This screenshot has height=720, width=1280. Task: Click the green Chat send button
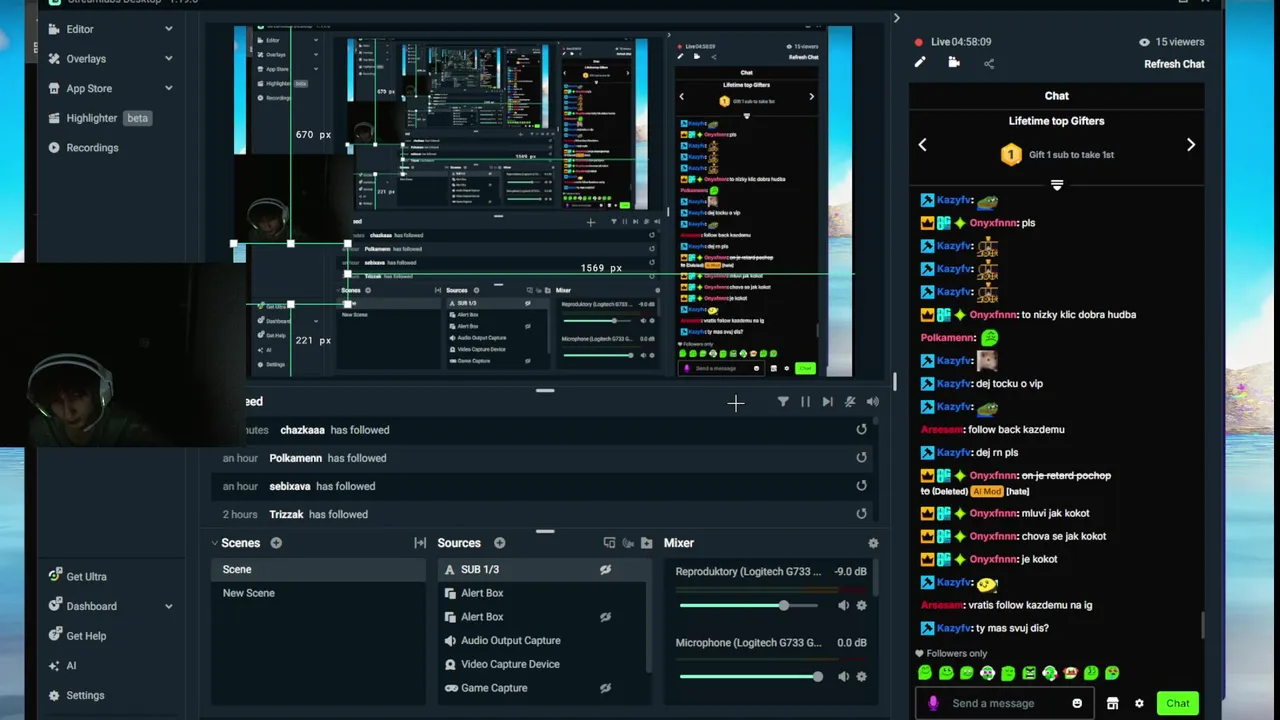[1178, 703]
